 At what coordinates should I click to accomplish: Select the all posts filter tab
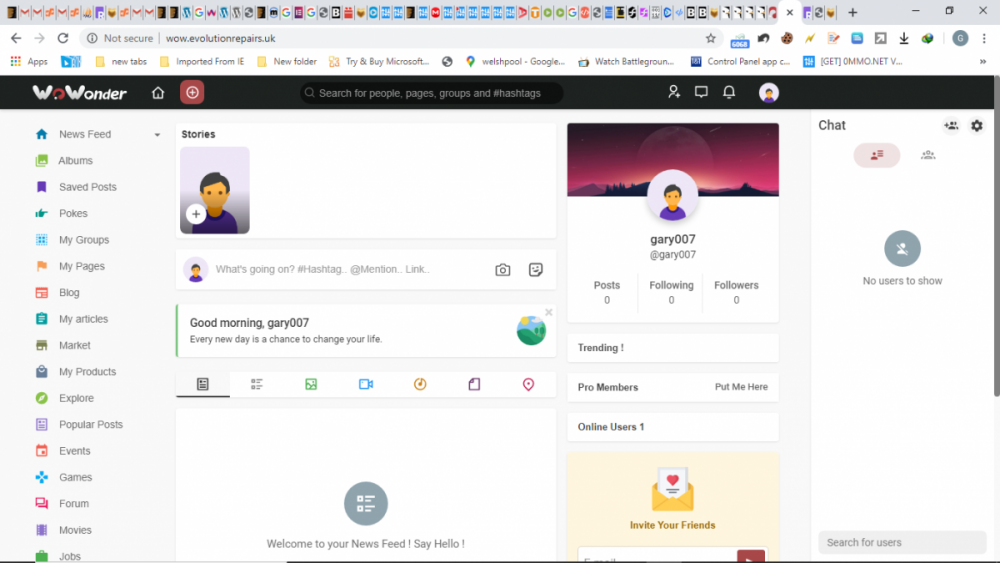(203, 384)
